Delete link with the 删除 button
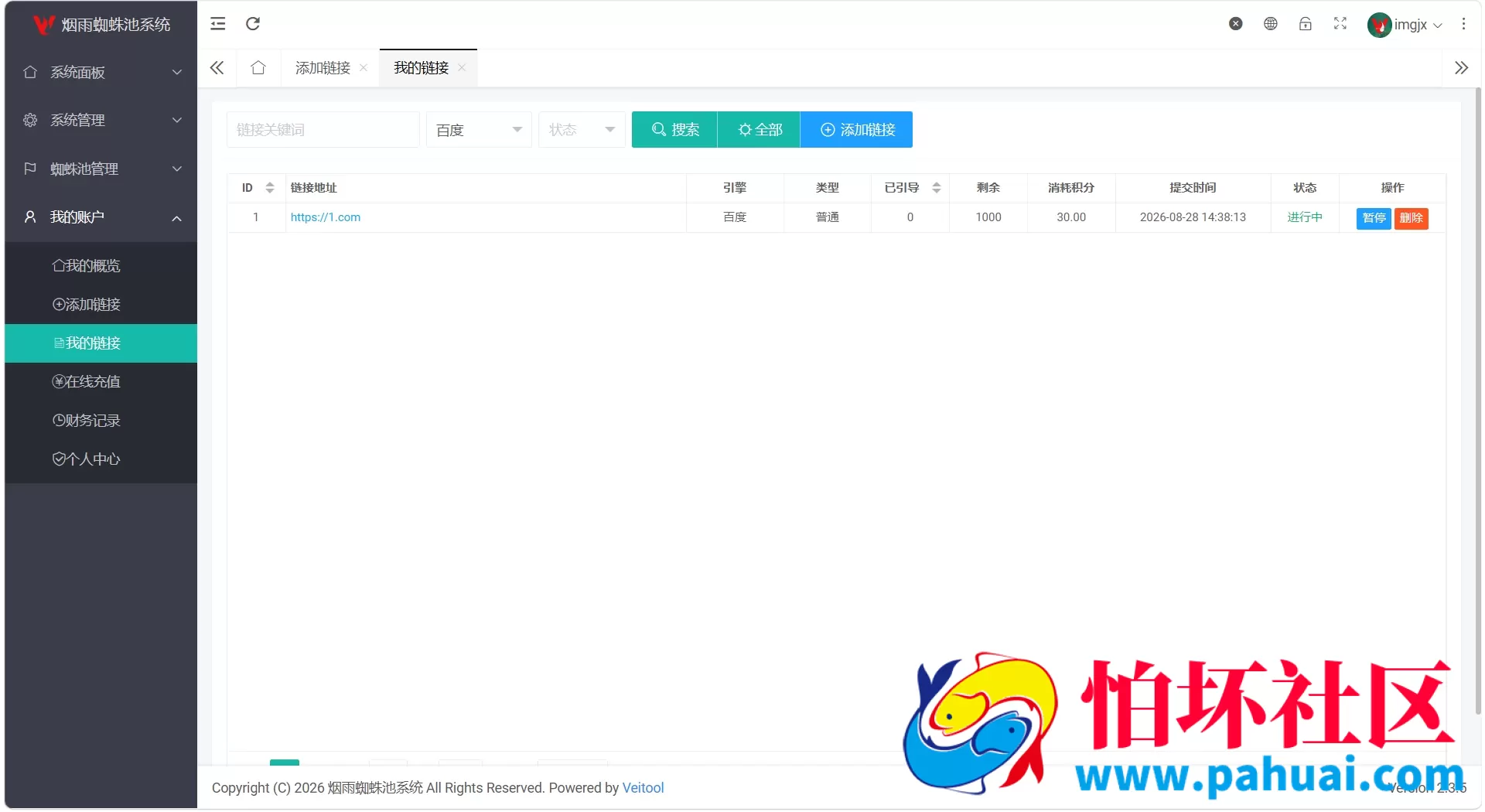1485x812 pixels. [x=1411, y=218]
